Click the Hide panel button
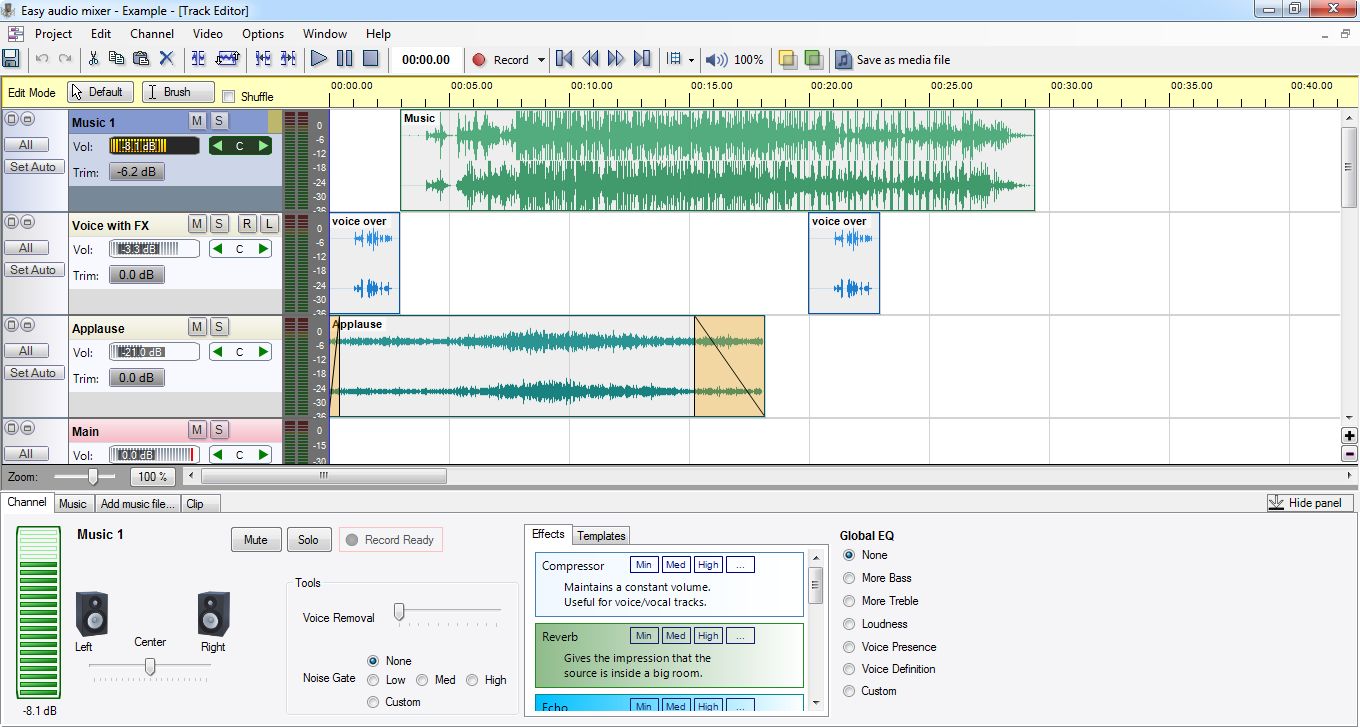 (x=1310, y=502)
